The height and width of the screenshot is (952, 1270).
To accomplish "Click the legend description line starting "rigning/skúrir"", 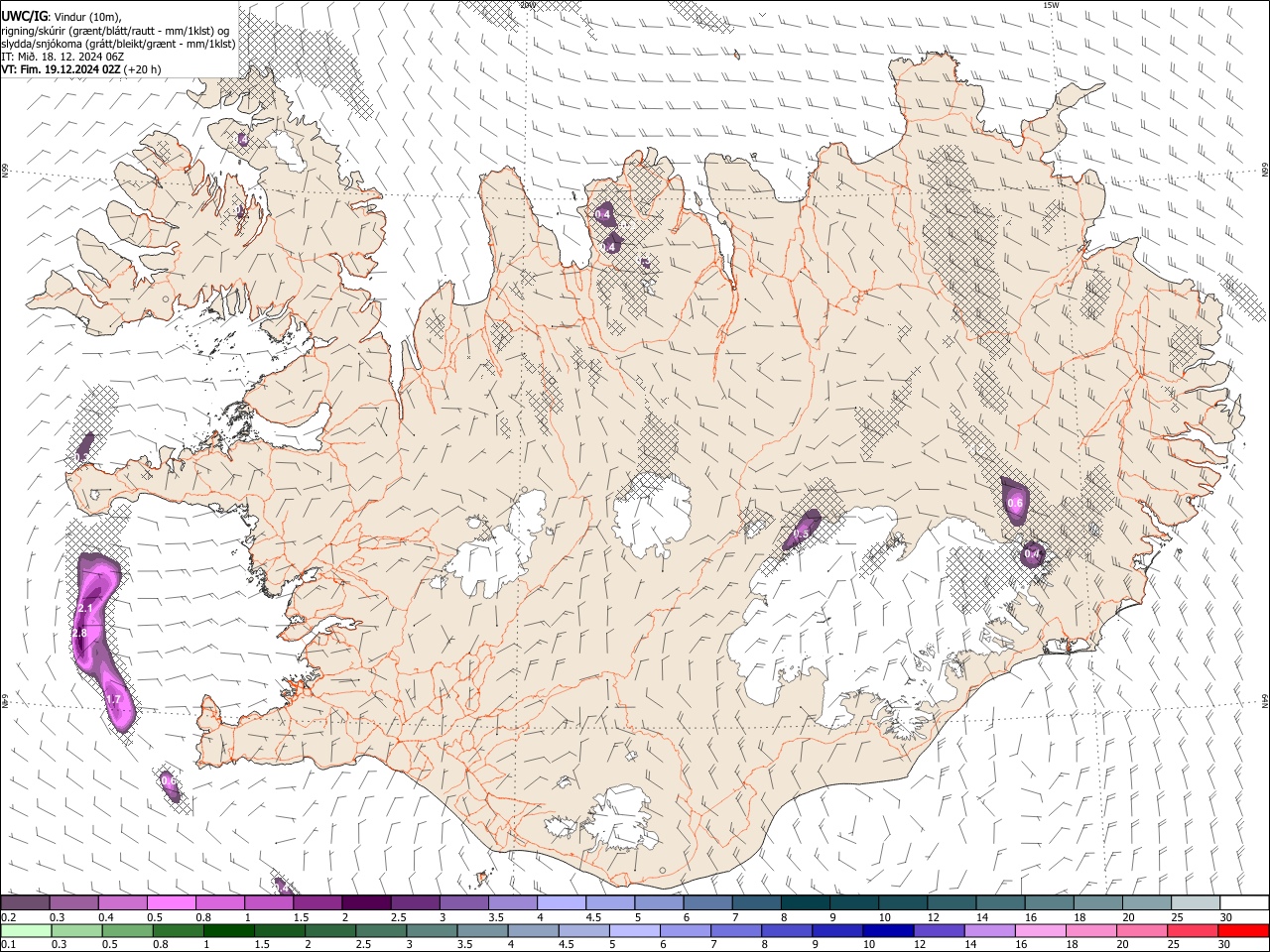I will [115, 31].
